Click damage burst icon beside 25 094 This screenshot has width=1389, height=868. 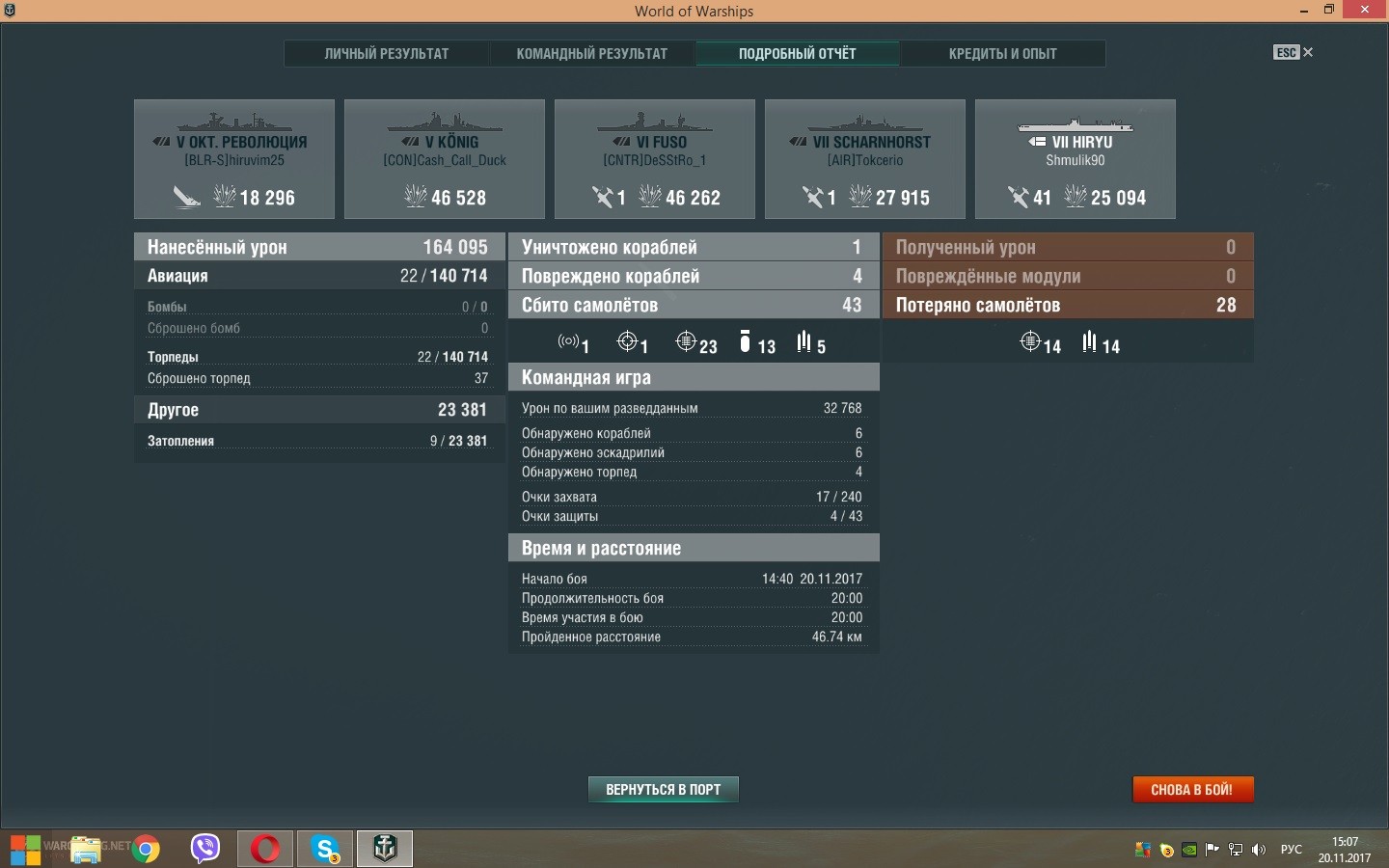click(1076, 197)
